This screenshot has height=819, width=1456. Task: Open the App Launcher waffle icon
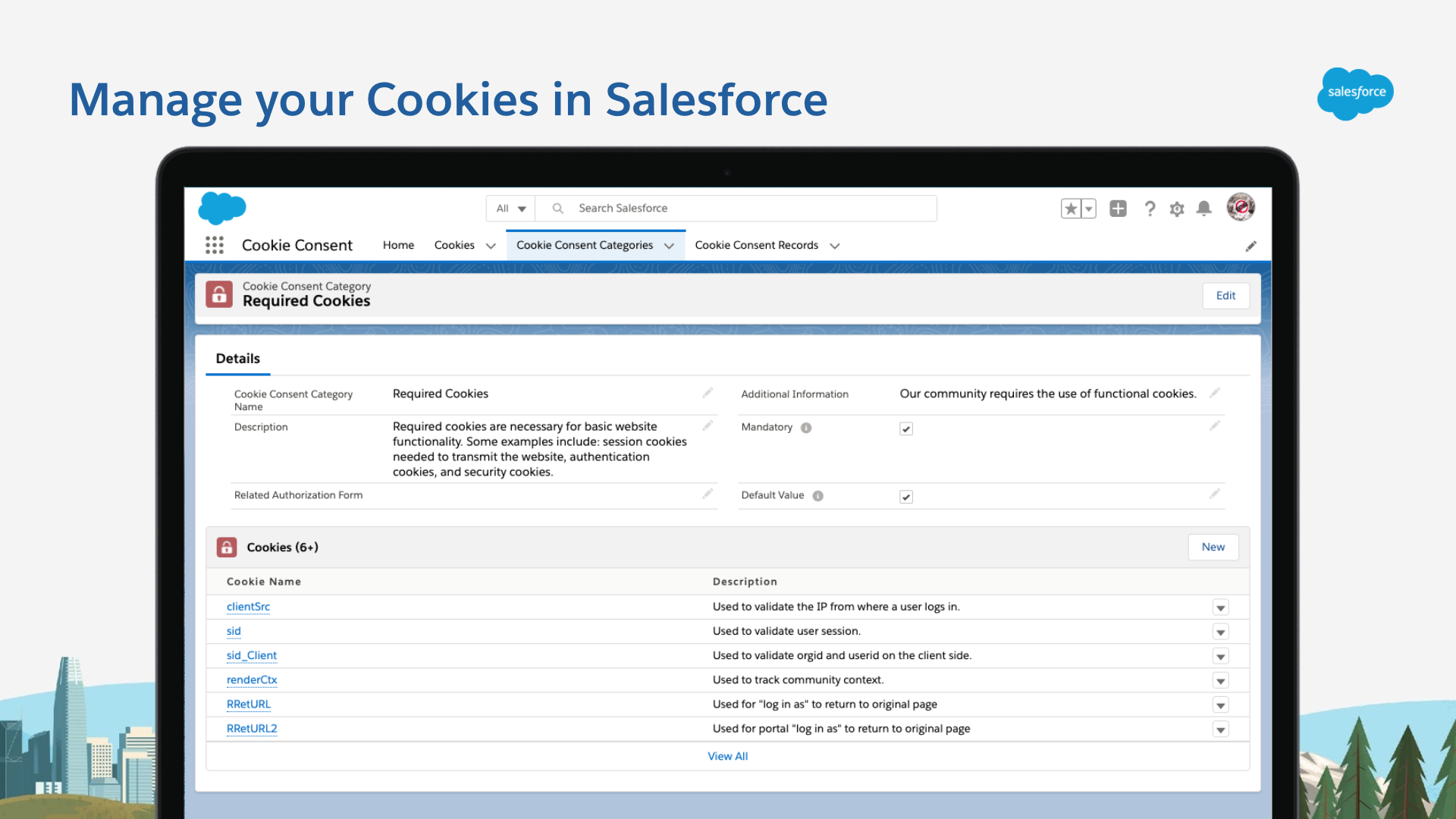coord(215,245)
